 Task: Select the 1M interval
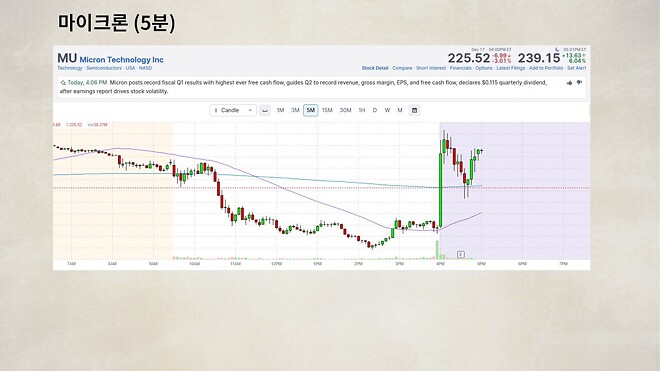coord(280,110)
